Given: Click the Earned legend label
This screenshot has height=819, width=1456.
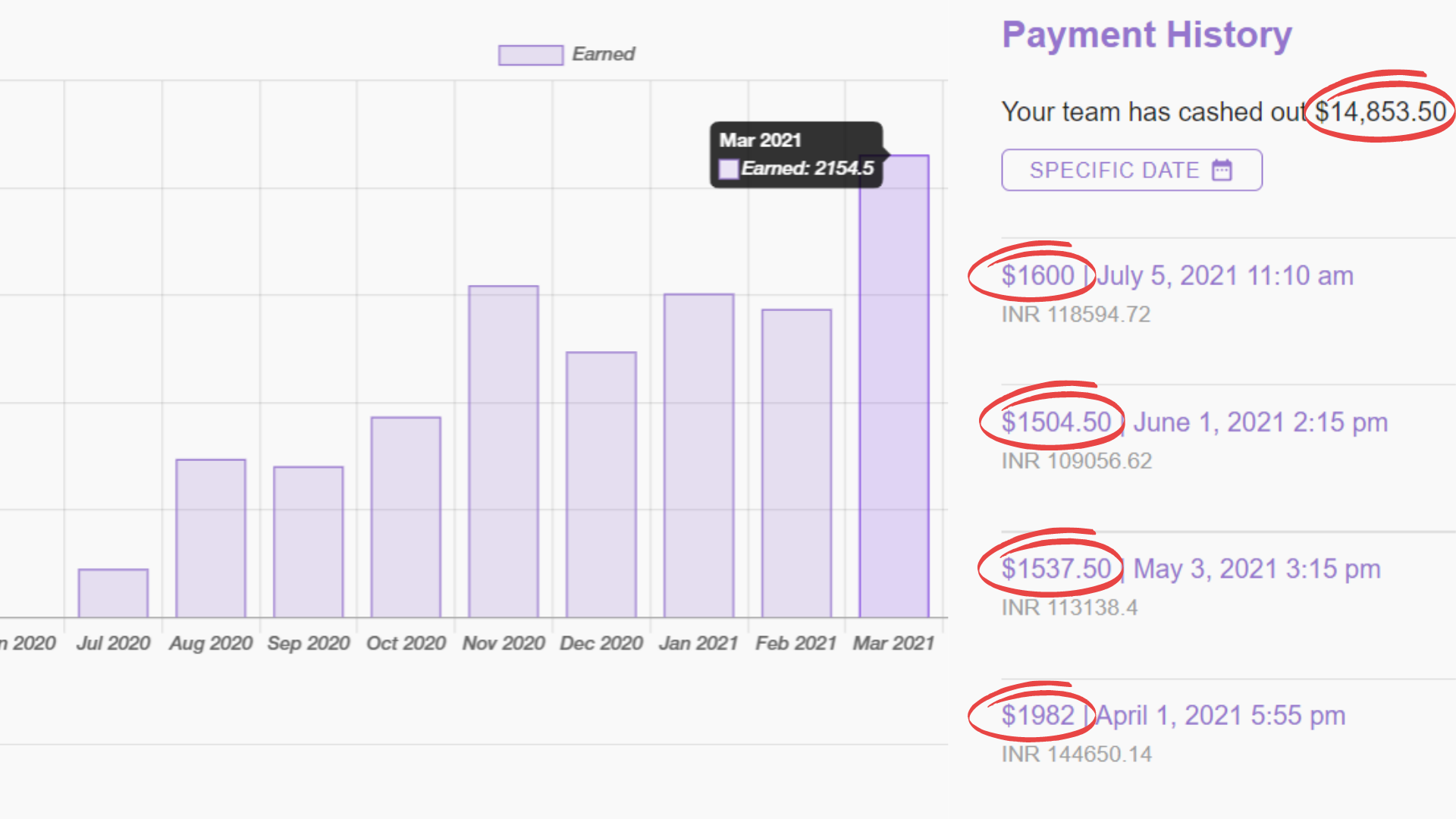Looking at the screenshot, I should (x=603, y=55).
